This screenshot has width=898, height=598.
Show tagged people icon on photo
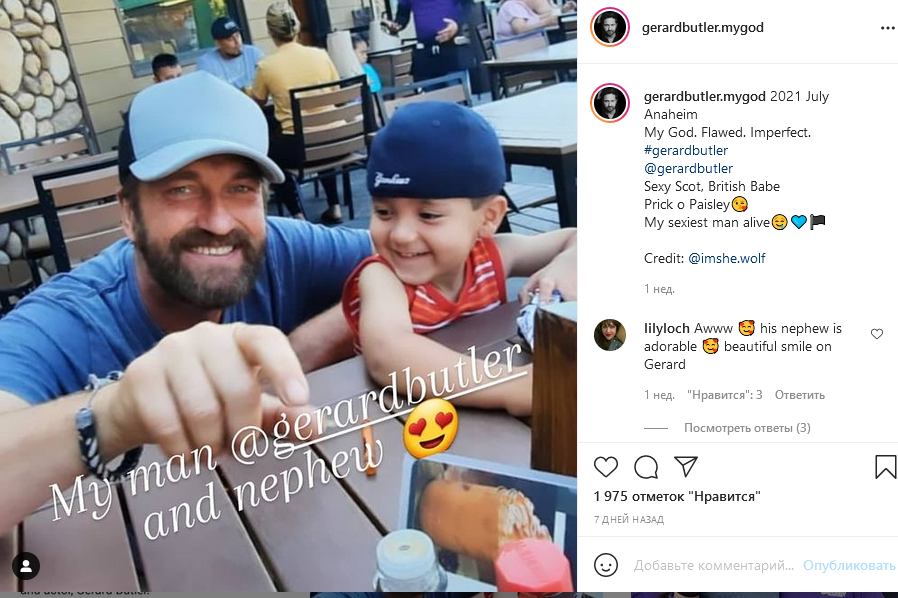click(x=26, y=566)
